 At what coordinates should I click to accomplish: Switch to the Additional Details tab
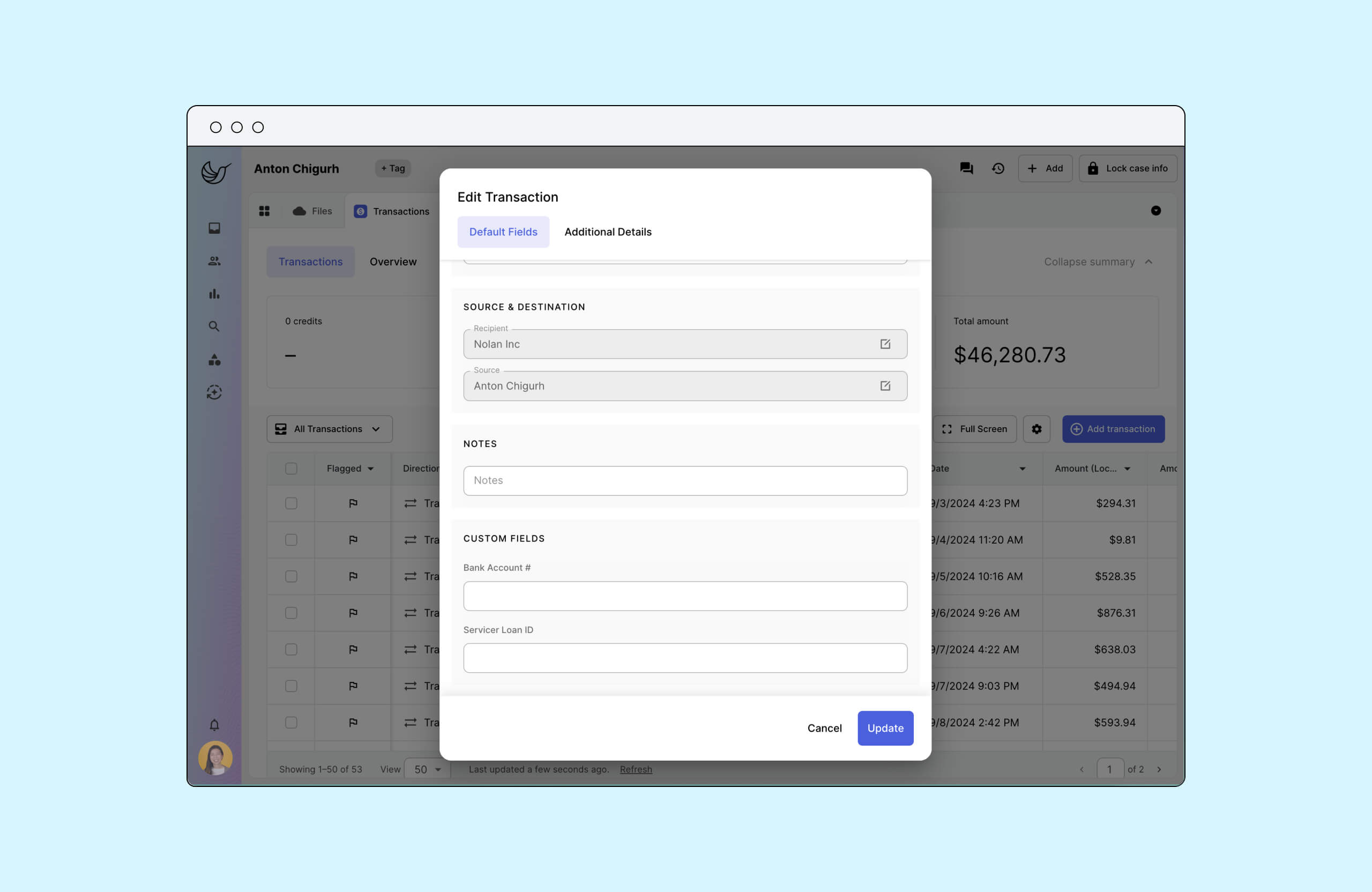pyautogui.click(x=608, y=232)
